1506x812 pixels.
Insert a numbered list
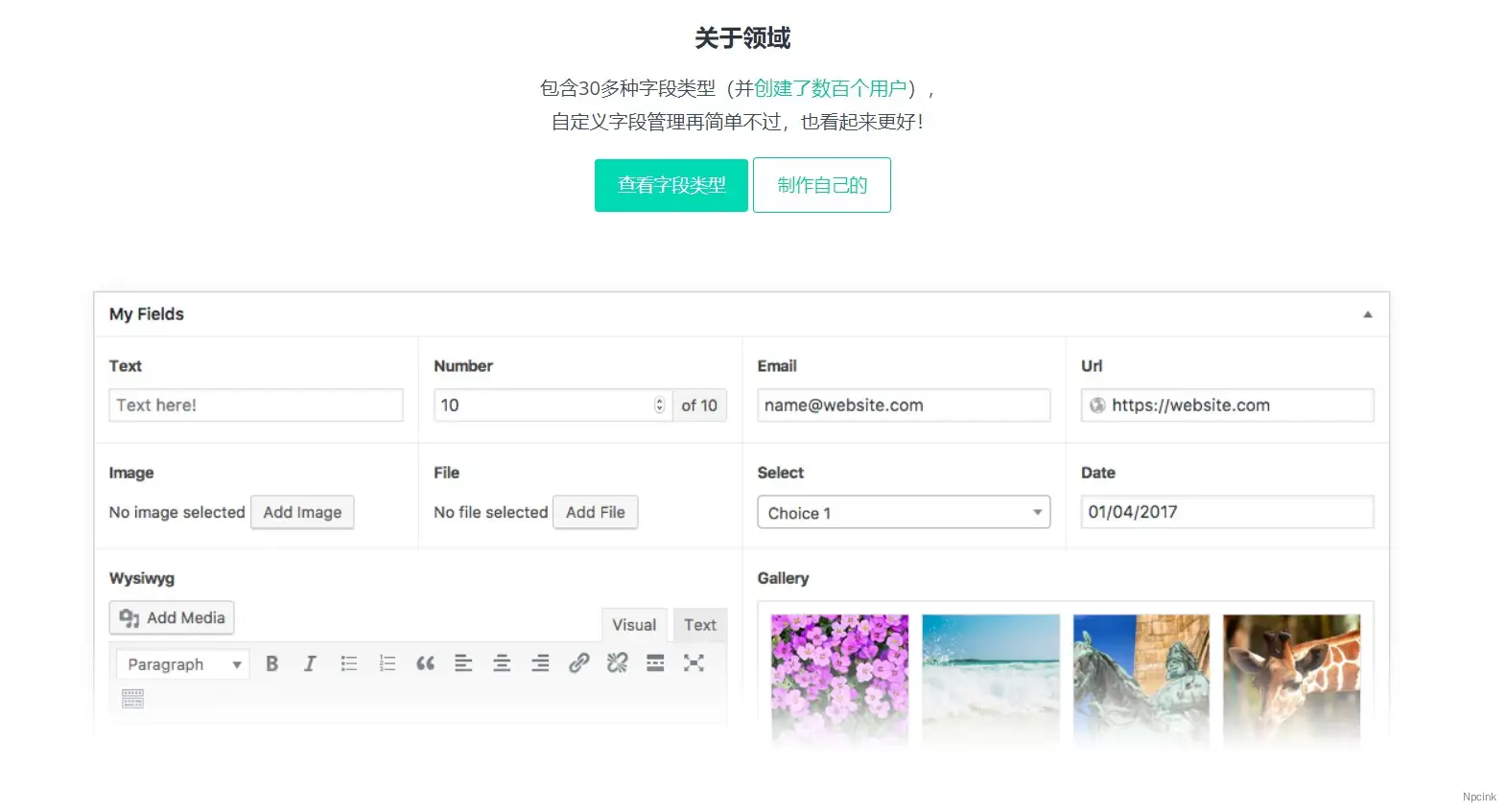(x=388, y=663)
